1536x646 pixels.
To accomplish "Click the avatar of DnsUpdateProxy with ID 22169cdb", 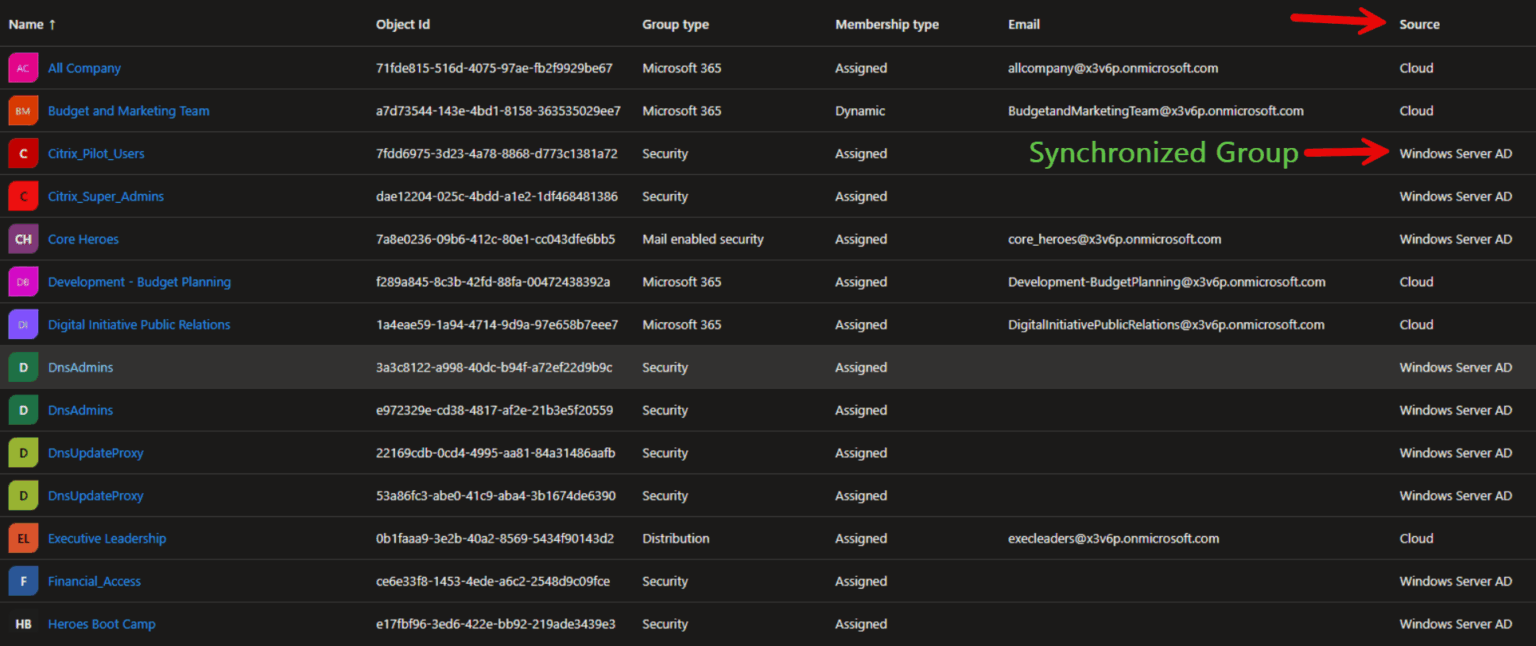I will (x=23, y=453).
